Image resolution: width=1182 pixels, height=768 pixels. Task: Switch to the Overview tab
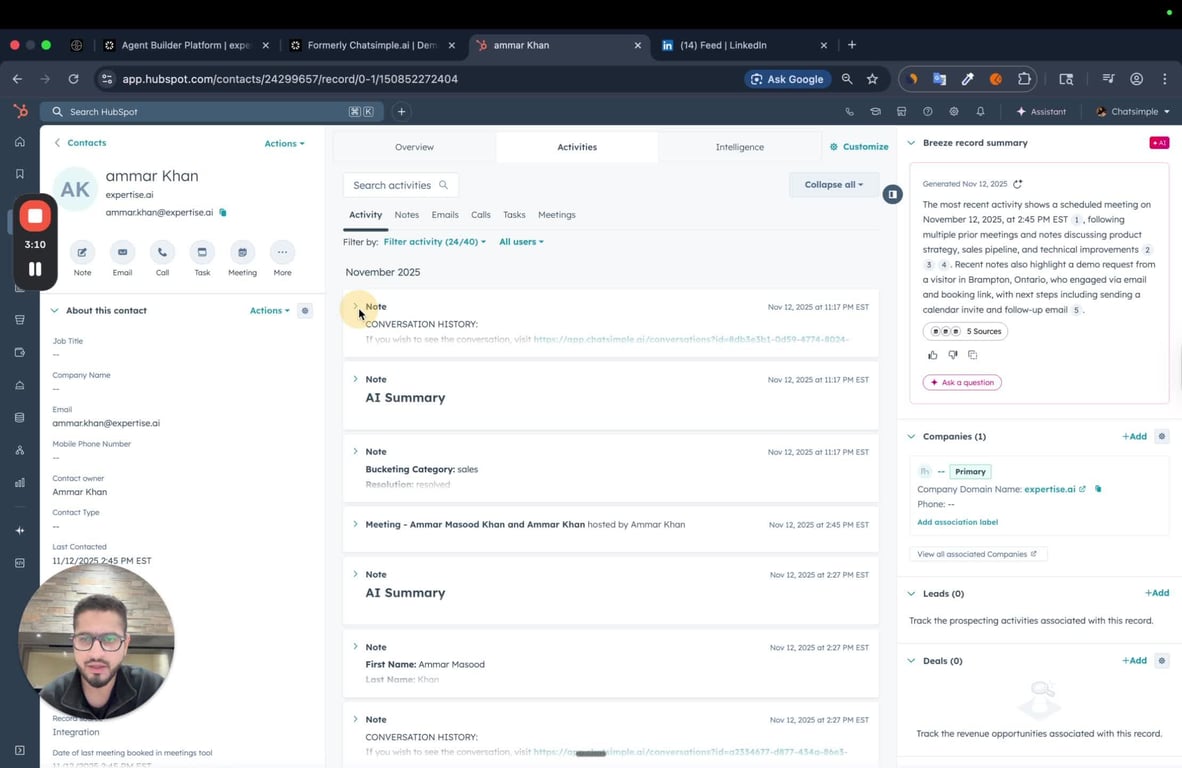coord(414,147)
